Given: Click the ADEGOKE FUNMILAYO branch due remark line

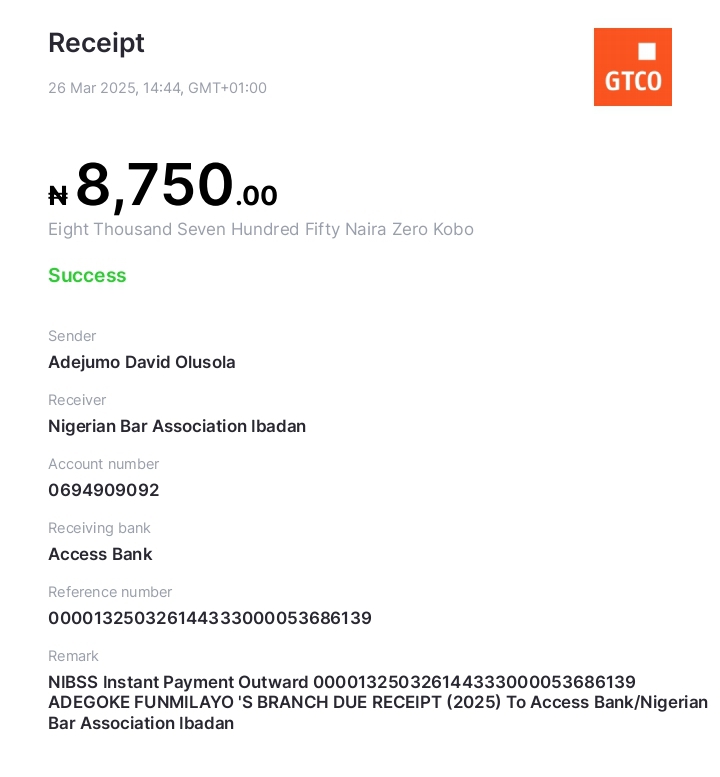Looking at the screenshot, I should pyautogui.click(x=378, y=702).
